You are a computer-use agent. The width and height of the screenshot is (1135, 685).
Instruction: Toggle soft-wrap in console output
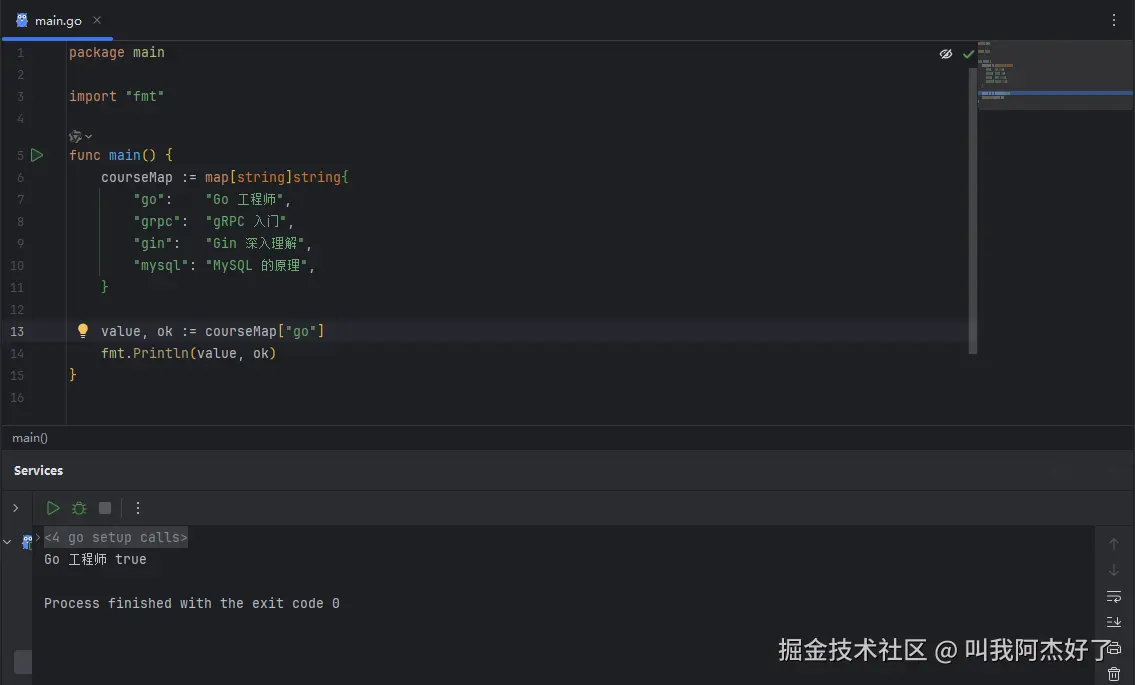[1114, 596]
